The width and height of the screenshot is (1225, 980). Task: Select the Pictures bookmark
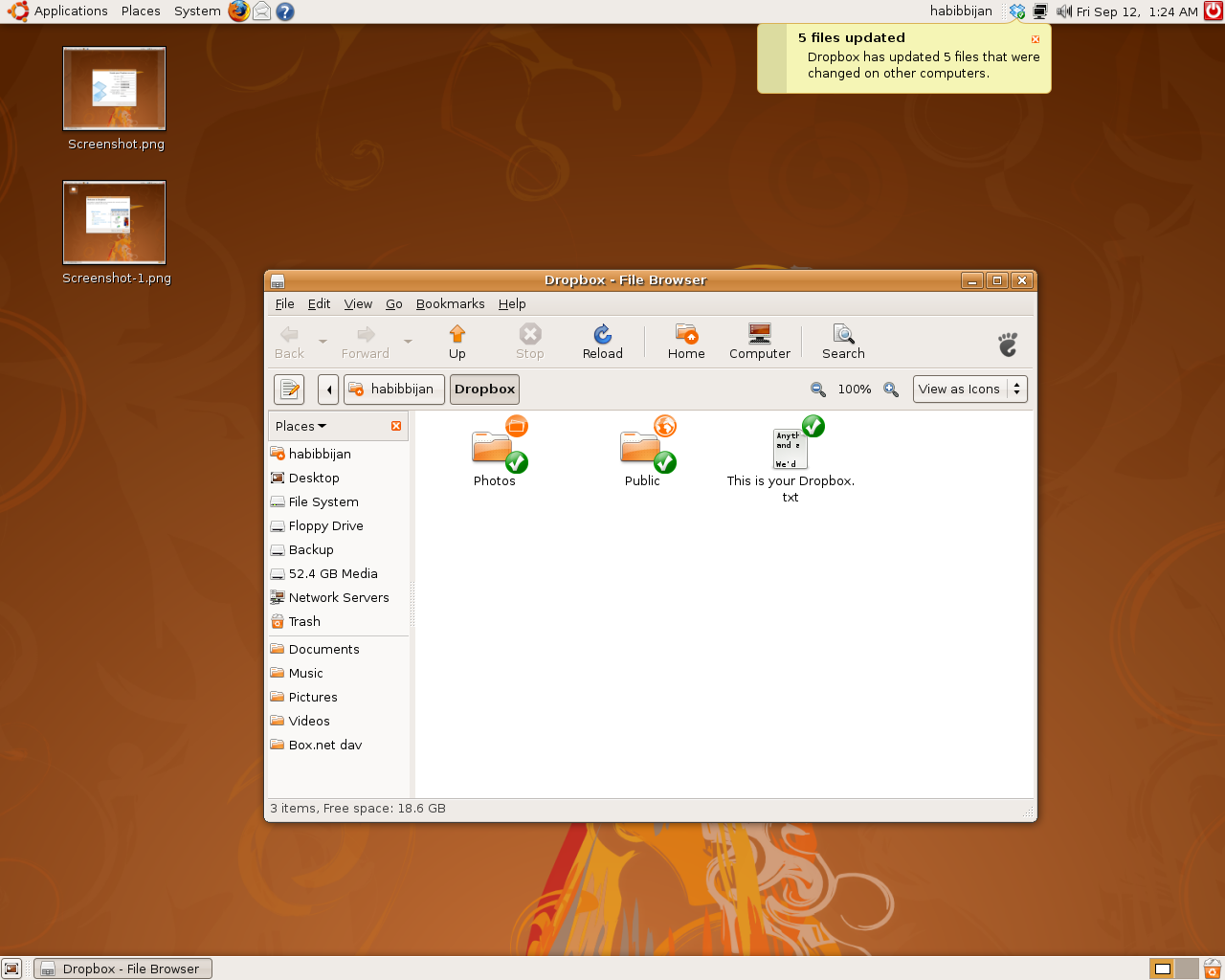click(x=338, y=697)
